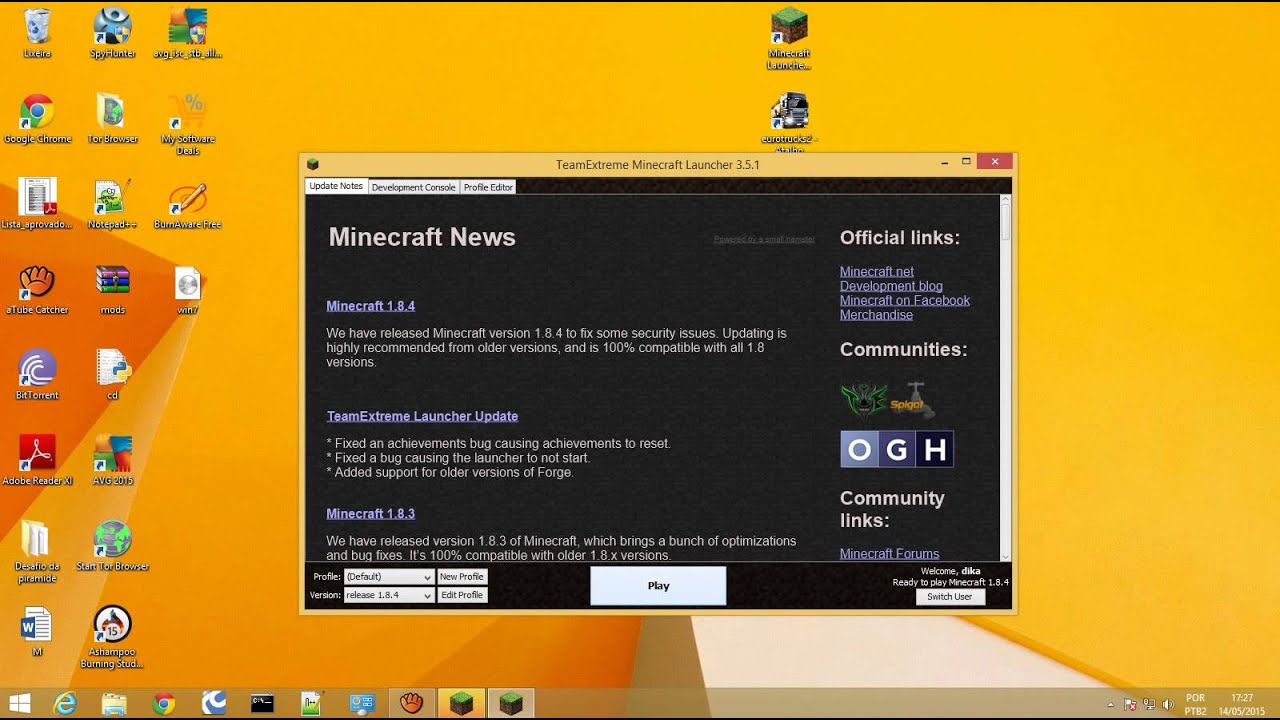Screen dimensions: 1280x720
Task: Launch BitTorrent from the desktop
Action: pos(37,375)
